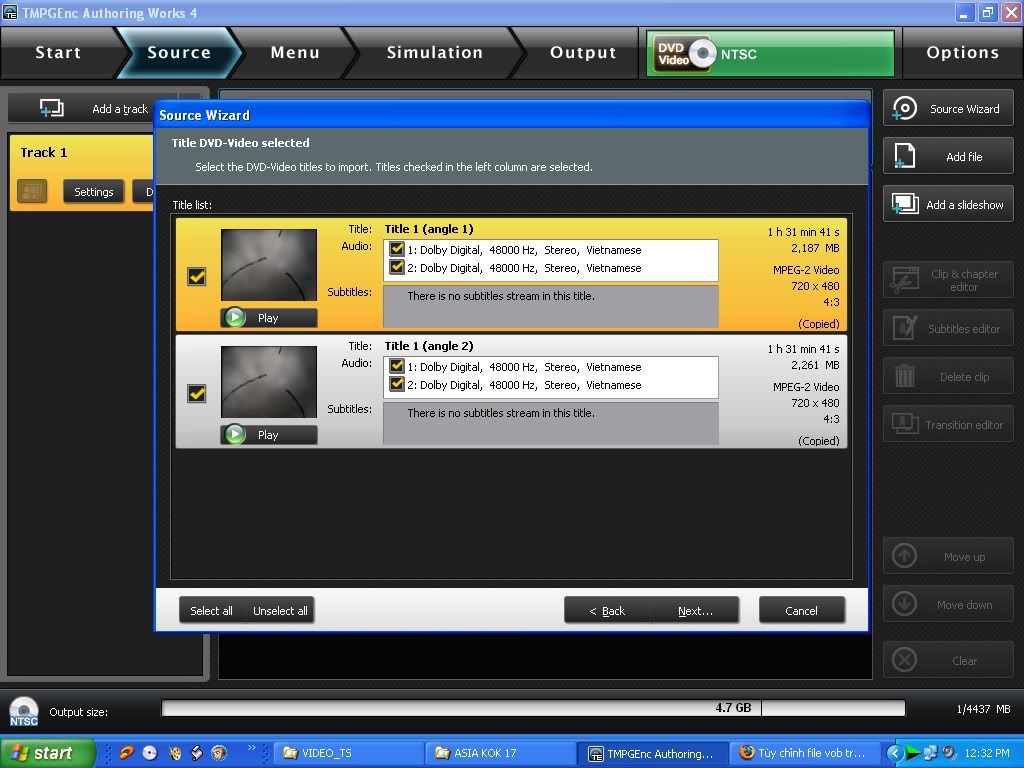Click Add a track
The width and height of the screenshot is (1024, 768).
[x=93, y=108]
